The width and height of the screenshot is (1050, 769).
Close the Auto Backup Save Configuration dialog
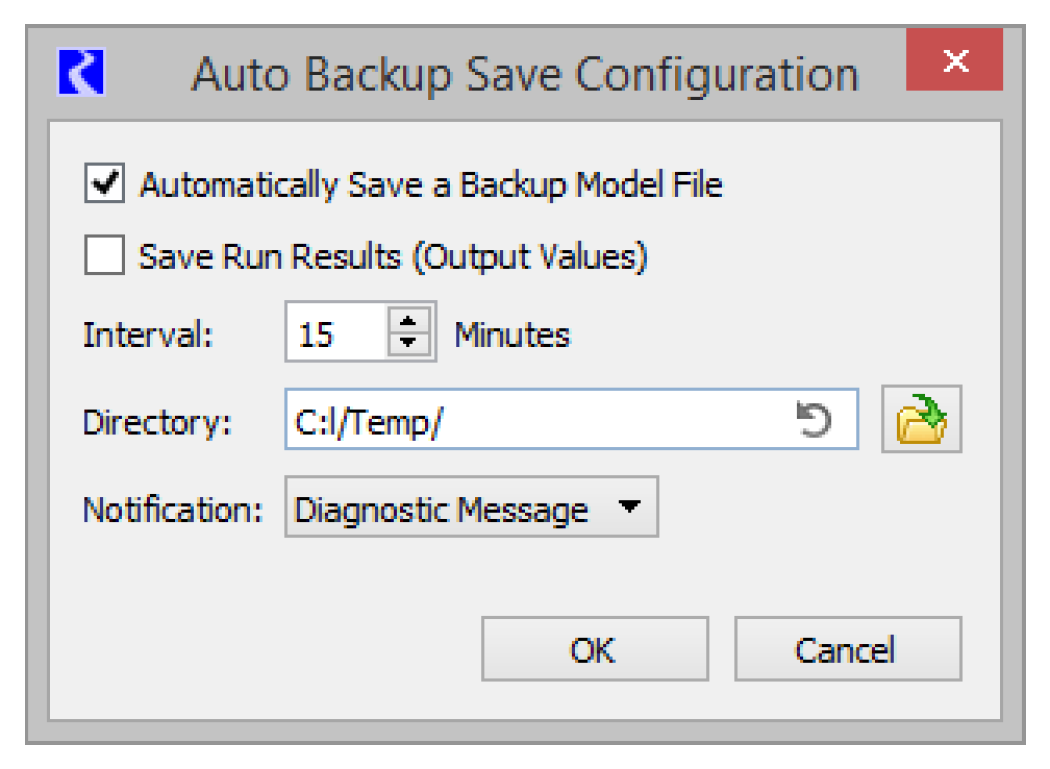point(955,61)
